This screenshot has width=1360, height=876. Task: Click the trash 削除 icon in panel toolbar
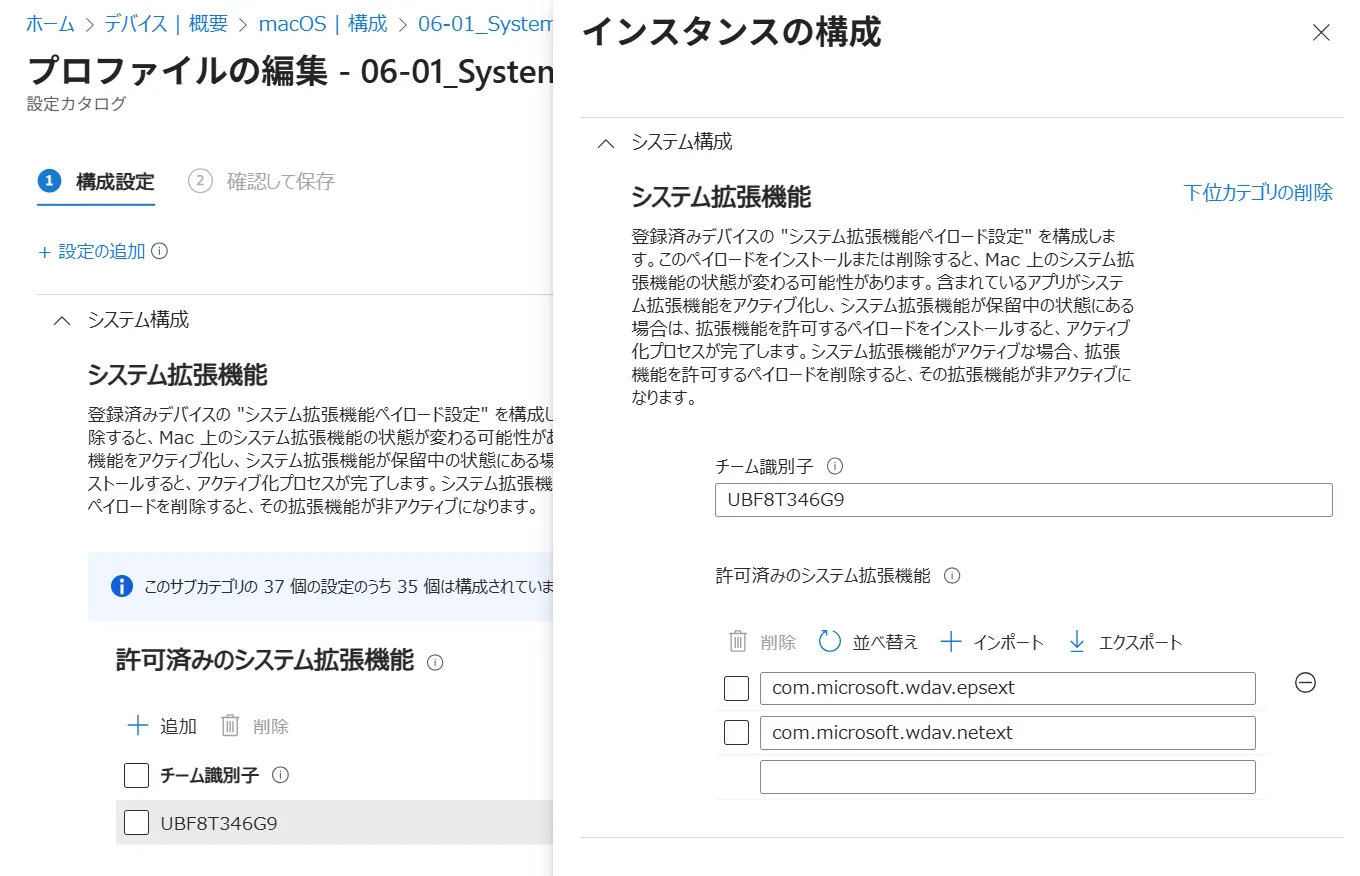tap(738, 642)
